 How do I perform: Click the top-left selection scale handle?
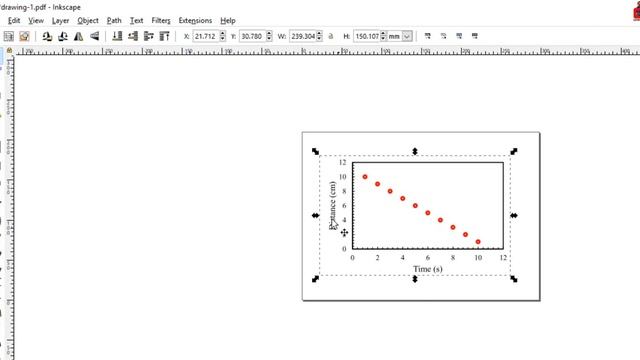[316, 151]
